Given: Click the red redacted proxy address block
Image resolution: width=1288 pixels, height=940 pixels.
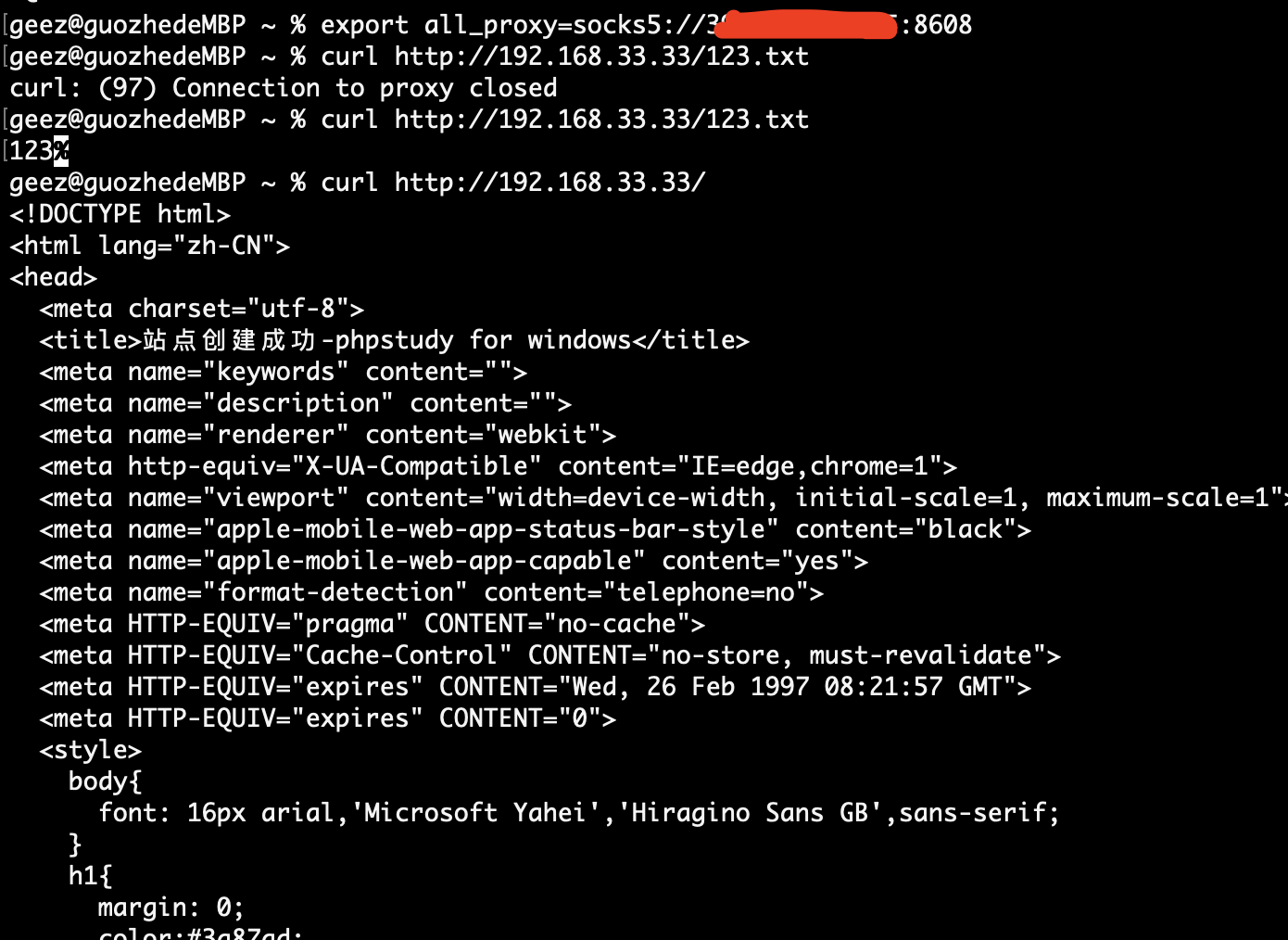Looking at the screenshot, I should [x=806, y=24].
